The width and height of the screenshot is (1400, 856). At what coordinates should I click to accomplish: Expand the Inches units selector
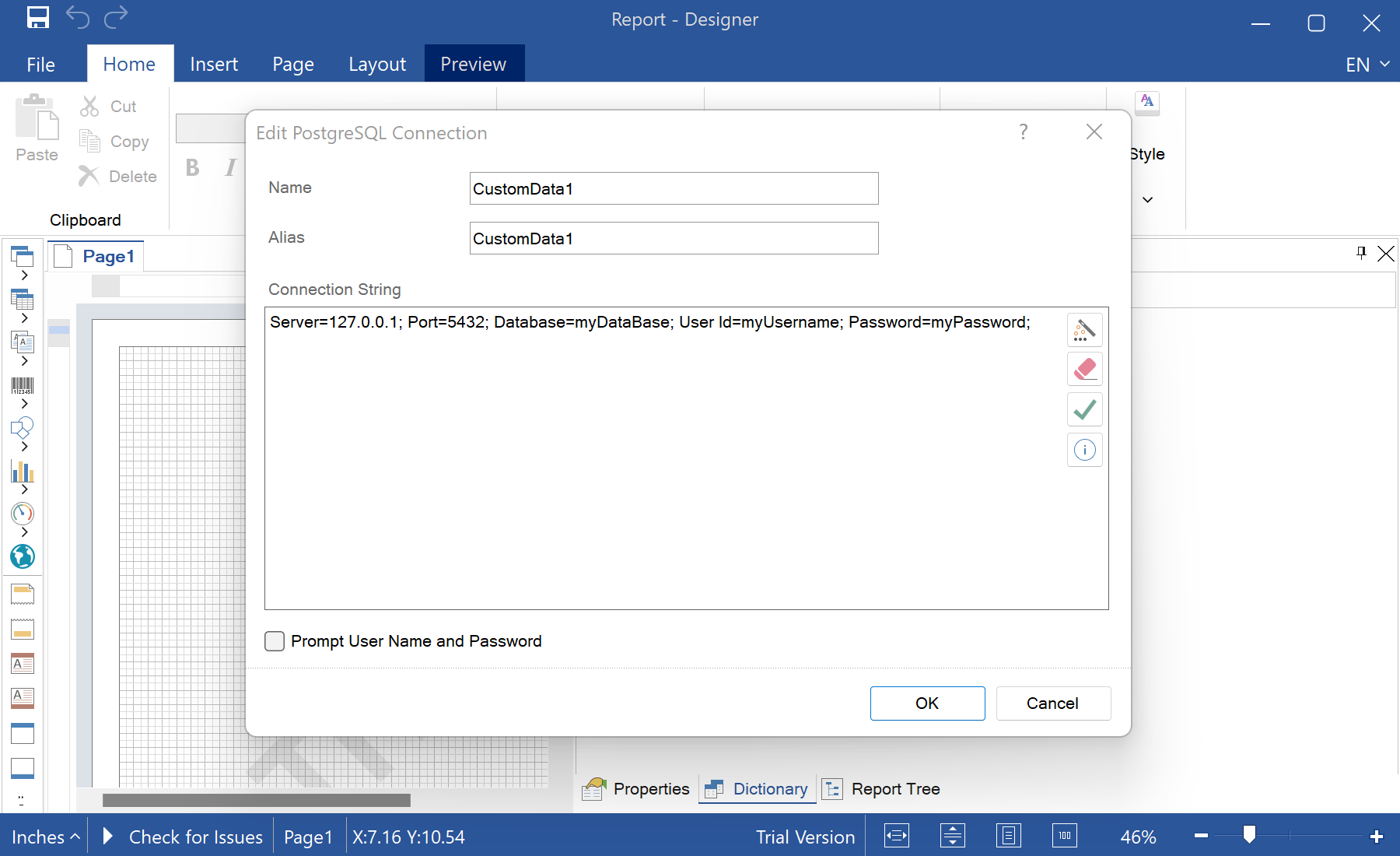[x=45, y=837]
